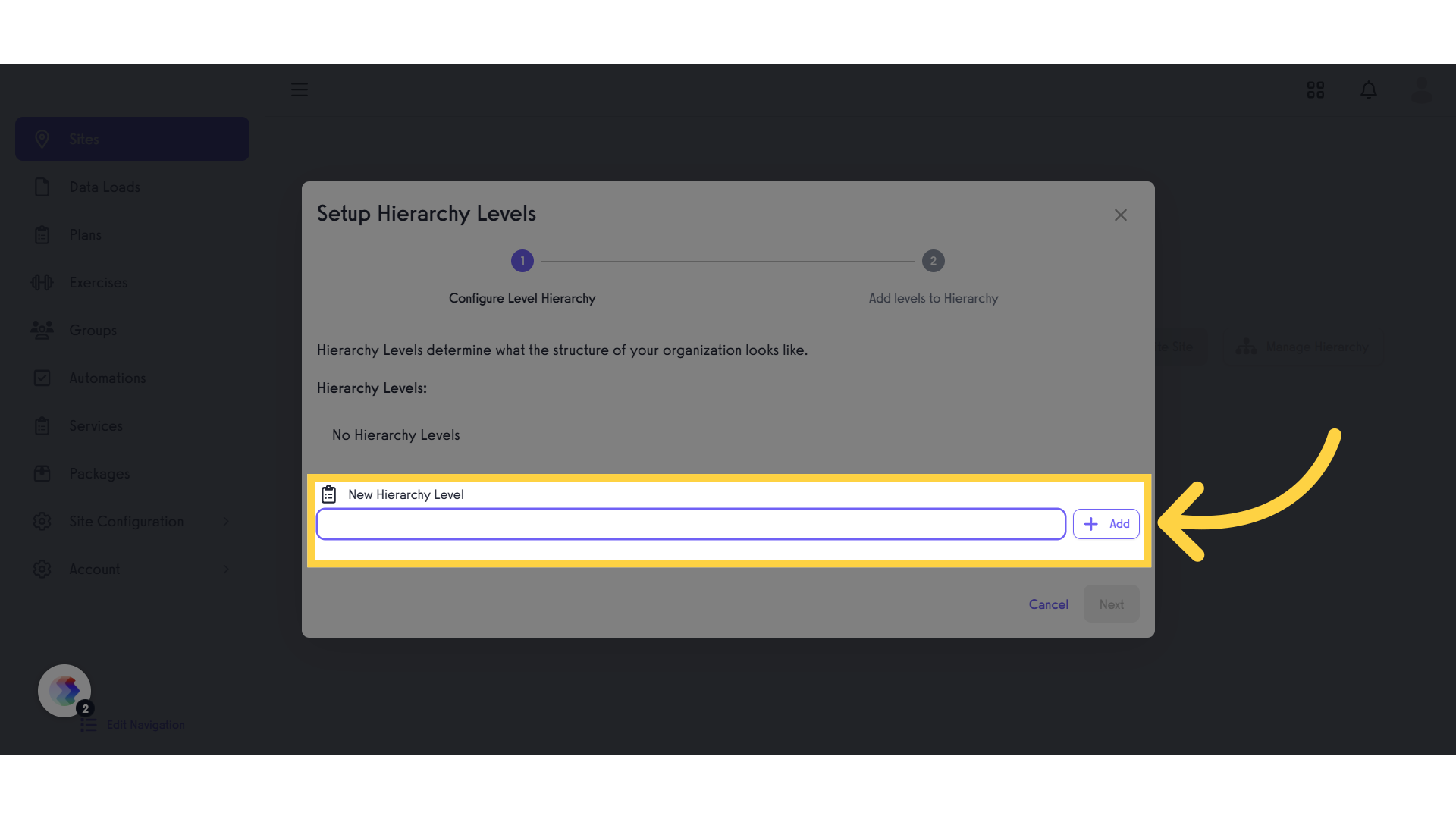The width and height of the screenshot is (1456, 819).
Task: Select the Services sidebar icon
Action: [42, 425]
